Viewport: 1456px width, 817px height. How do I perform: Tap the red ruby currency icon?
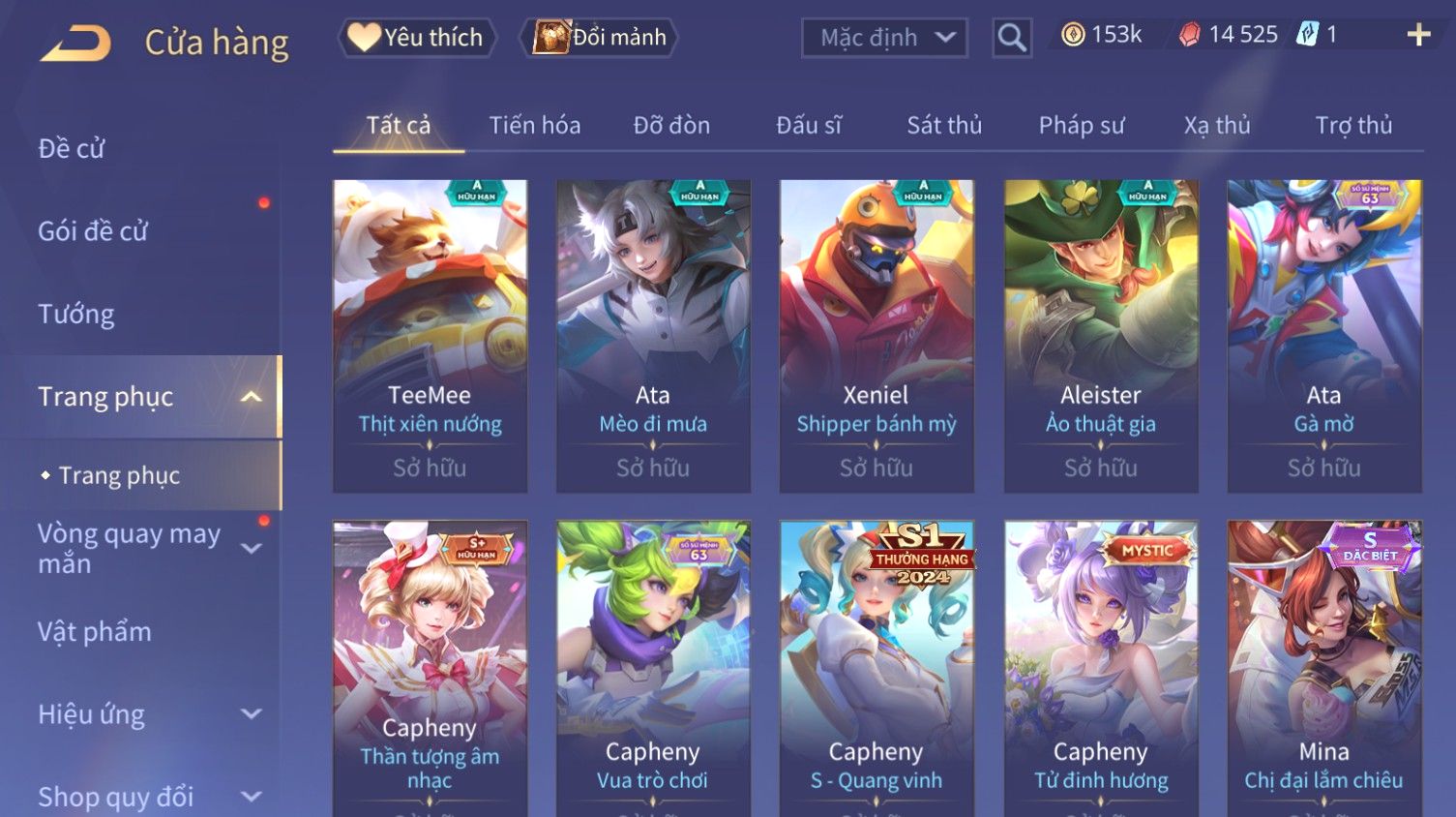point(1189,35)
